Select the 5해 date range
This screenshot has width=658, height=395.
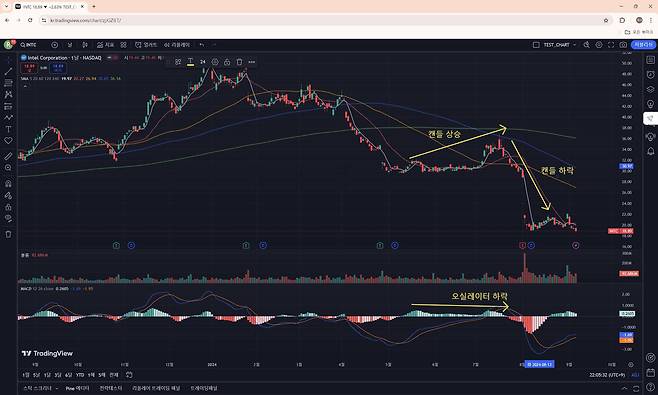[x=102, y=375]
